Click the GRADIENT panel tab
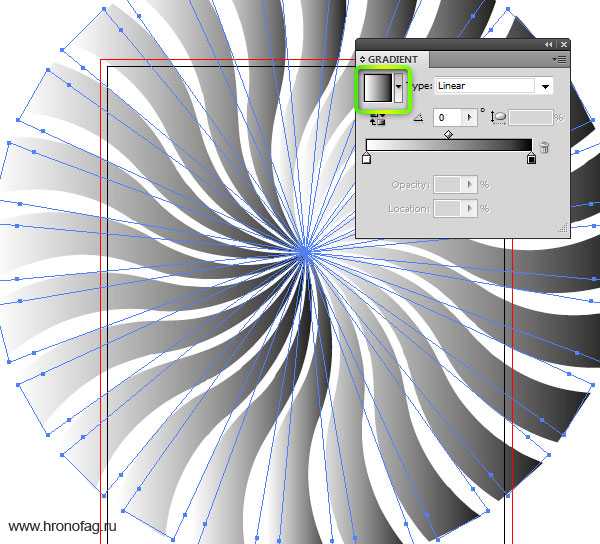The image size is (600, 544). (393, 59)
